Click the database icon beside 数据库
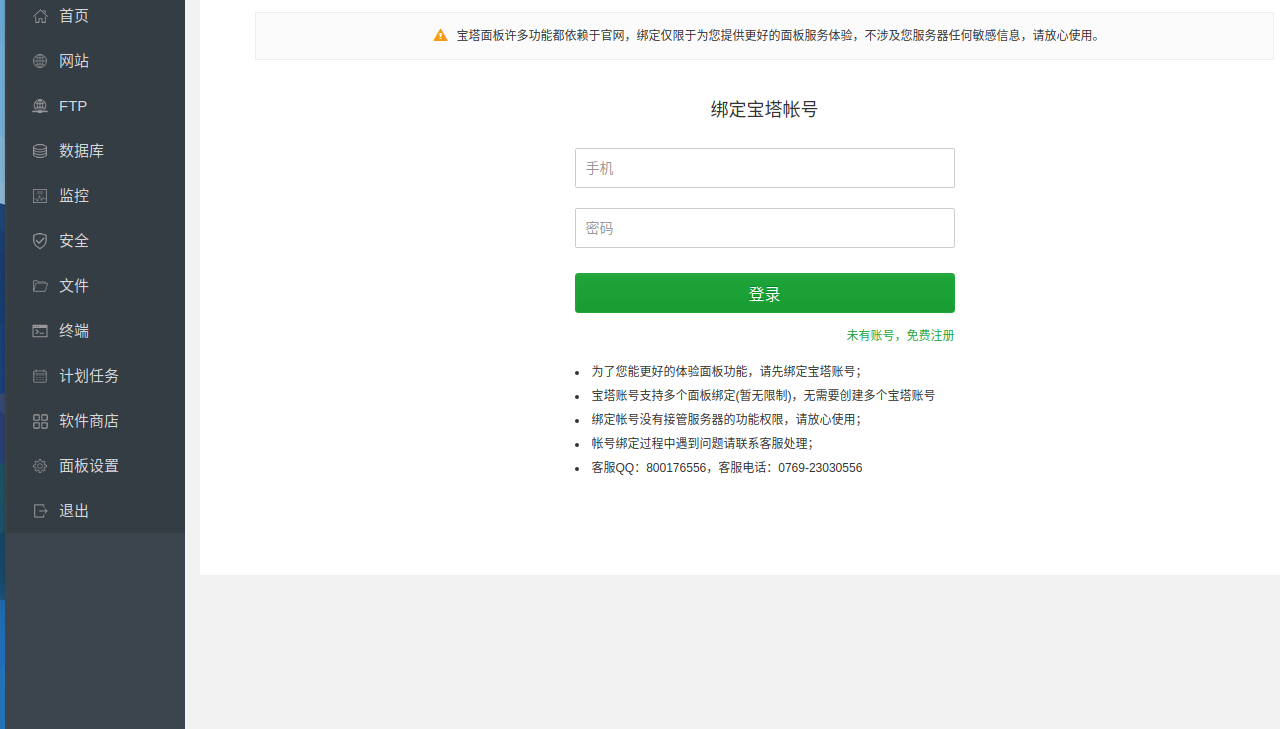 pyautogui.click(x=40, y=151)
